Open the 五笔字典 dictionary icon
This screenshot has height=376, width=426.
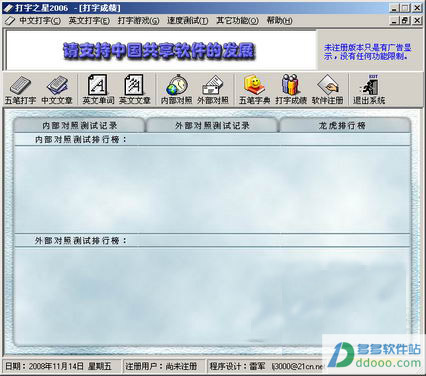254,89
